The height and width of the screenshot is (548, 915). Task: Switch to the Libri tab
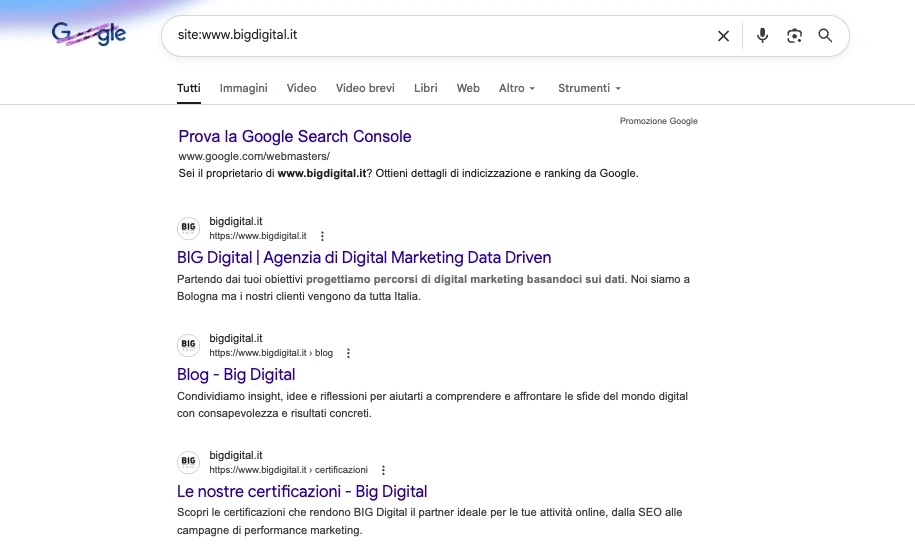pyautogui.click(x=425, y=88)
